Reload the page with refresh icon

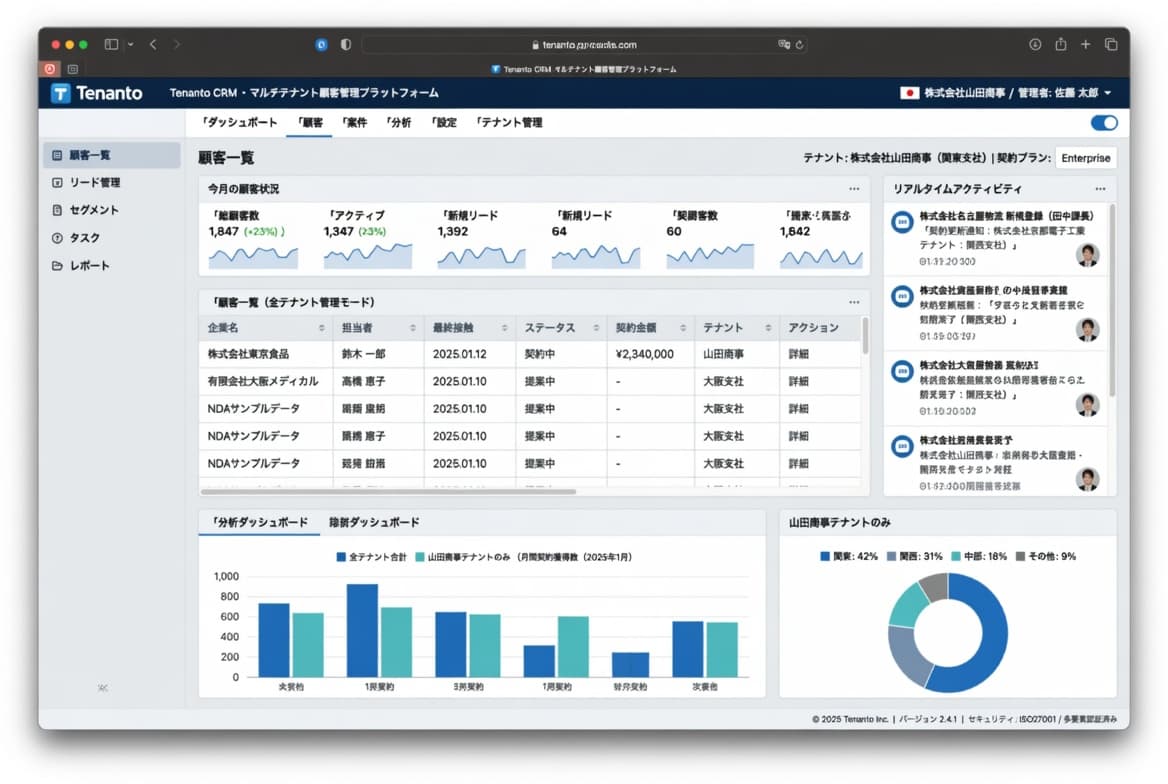pyautogui.click(x=799, y=45)
